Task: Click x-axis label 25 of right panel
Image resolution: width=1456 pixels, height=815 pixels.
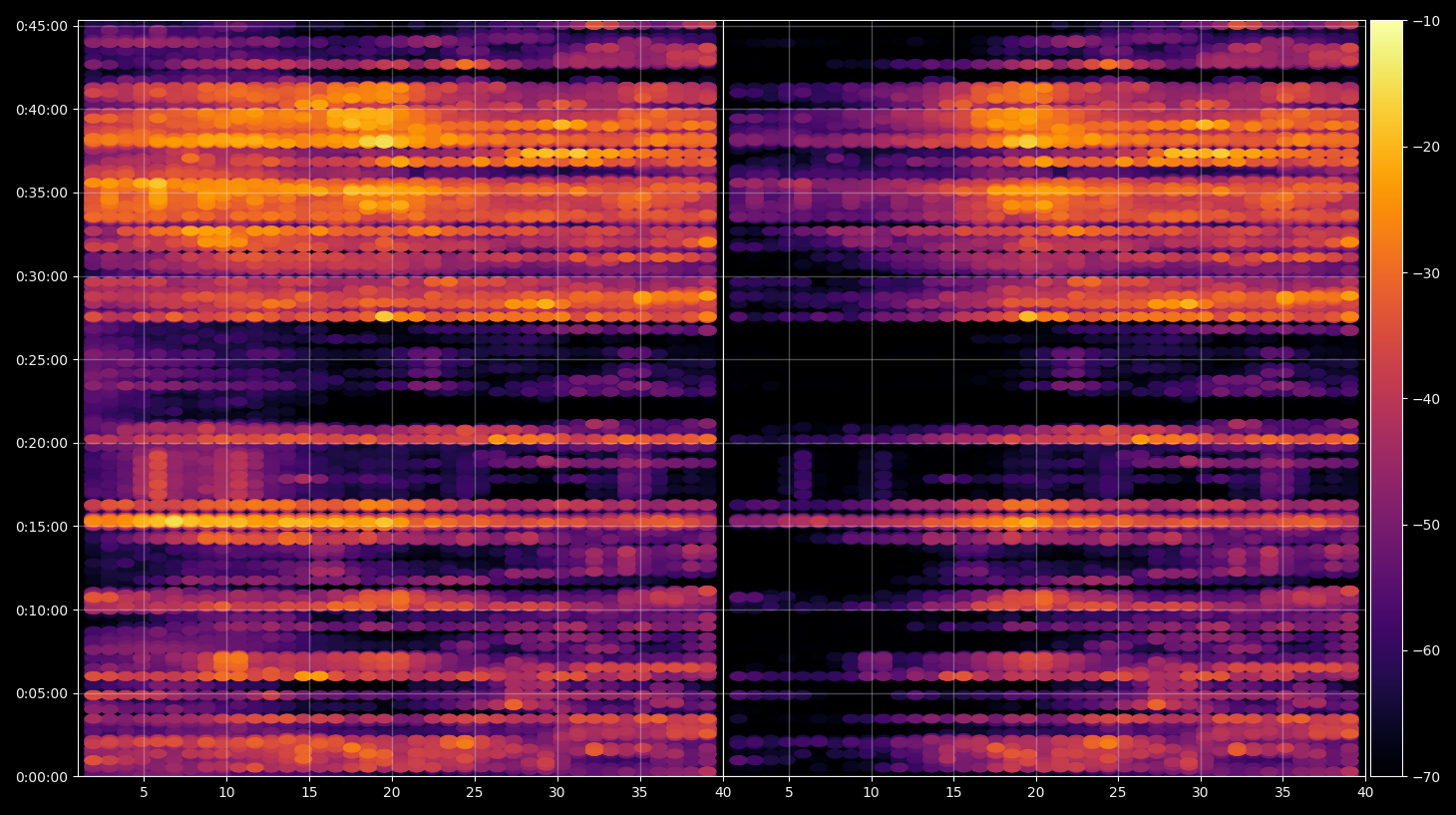Action: 1118,793
